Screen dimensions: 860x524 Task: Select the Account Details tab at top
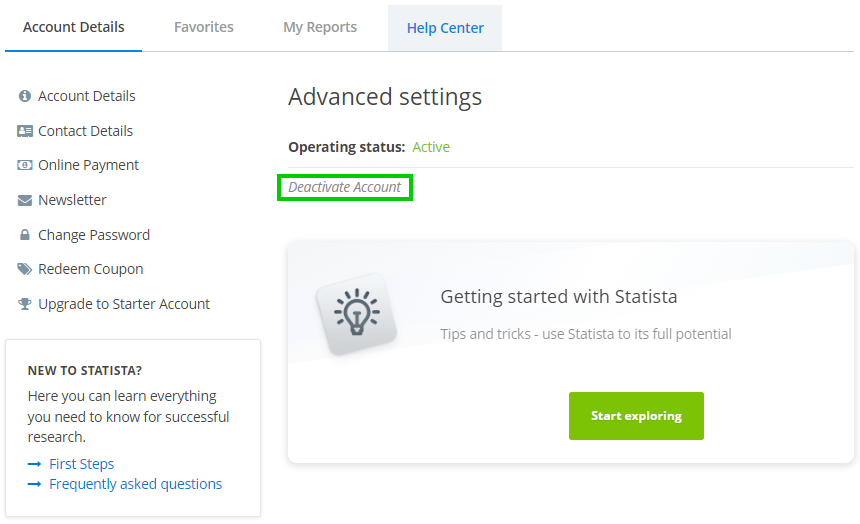click(74, 27)
